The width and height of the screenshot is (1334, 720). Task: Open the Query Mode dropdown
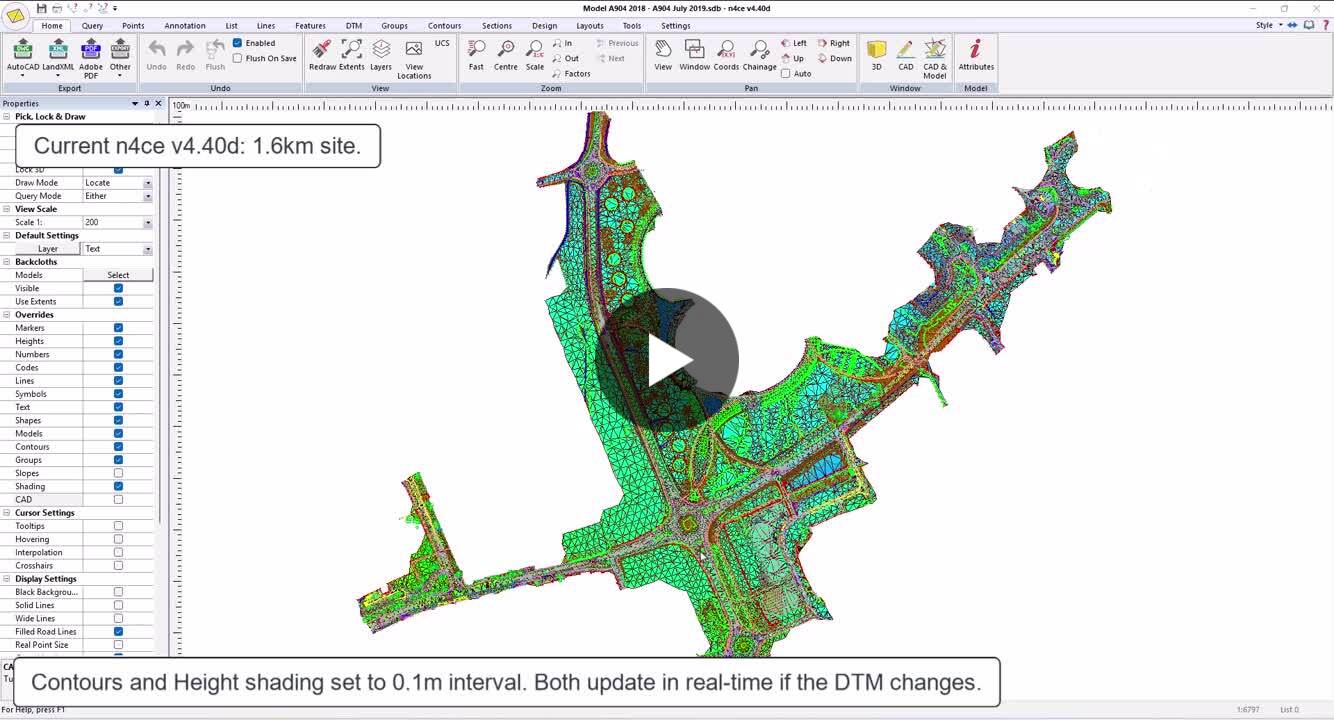(x=148, y=196)
